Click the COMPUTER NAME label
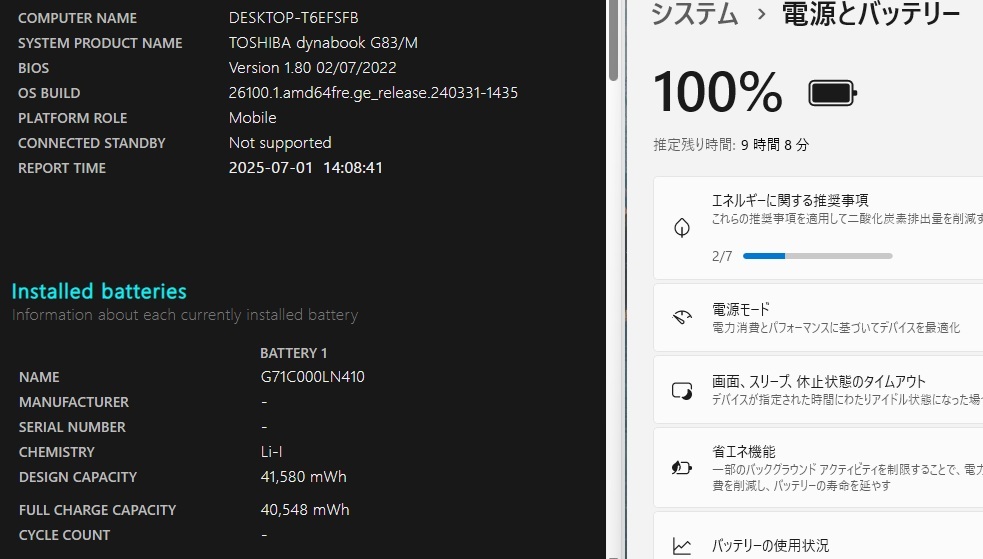The image size is (983, 559). 77,18
